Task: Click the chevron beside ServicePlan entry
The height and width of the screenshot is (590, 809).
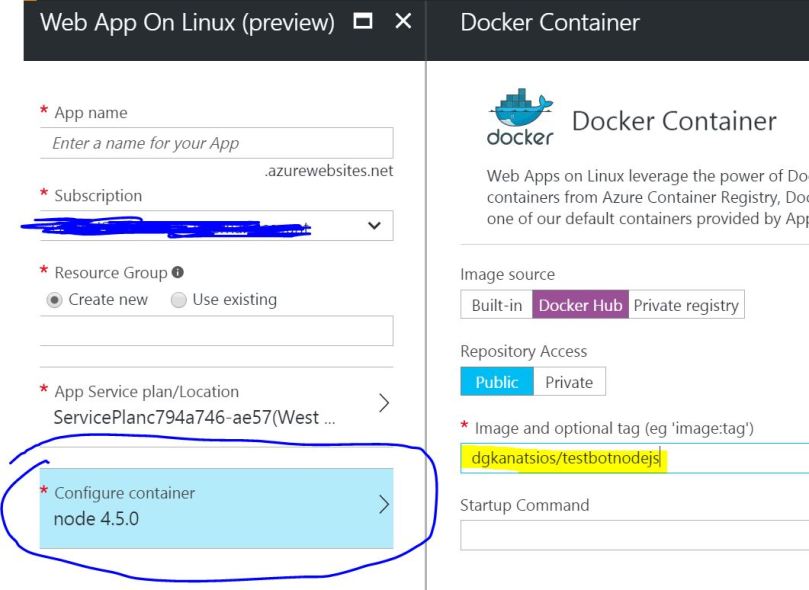Action: click(384, 403)
